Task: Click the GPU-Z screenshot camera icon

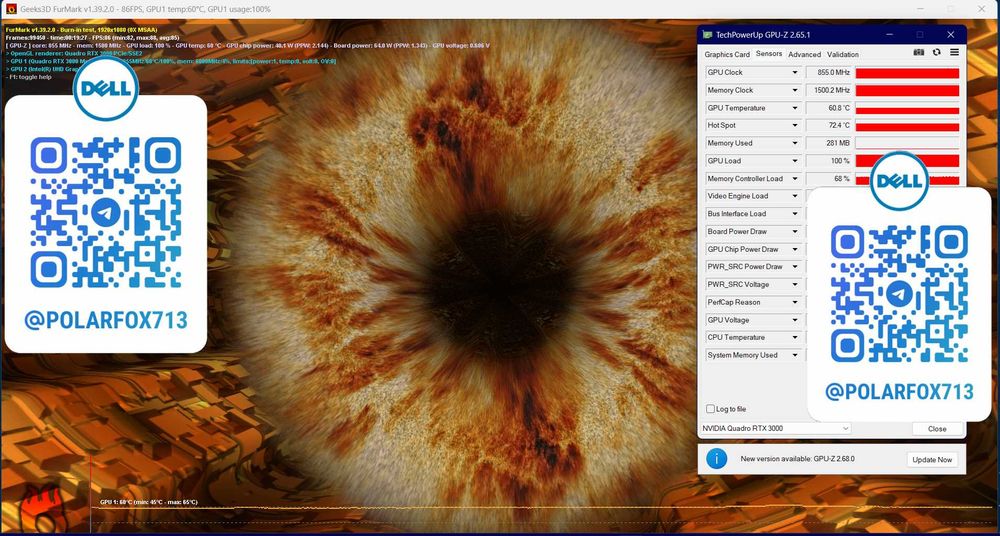Action: point(919,52)
